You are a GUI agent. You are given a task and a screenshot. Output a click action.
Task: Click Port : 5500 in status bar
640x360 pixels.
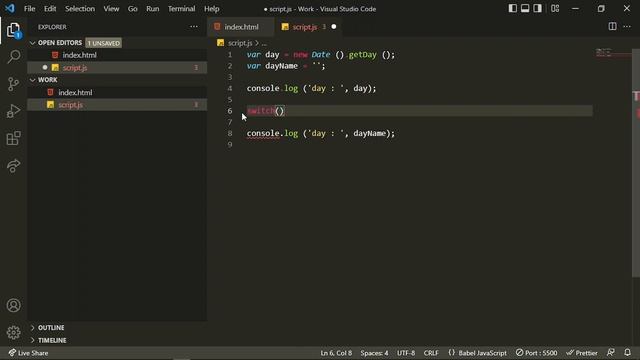(x=536, y=353)
